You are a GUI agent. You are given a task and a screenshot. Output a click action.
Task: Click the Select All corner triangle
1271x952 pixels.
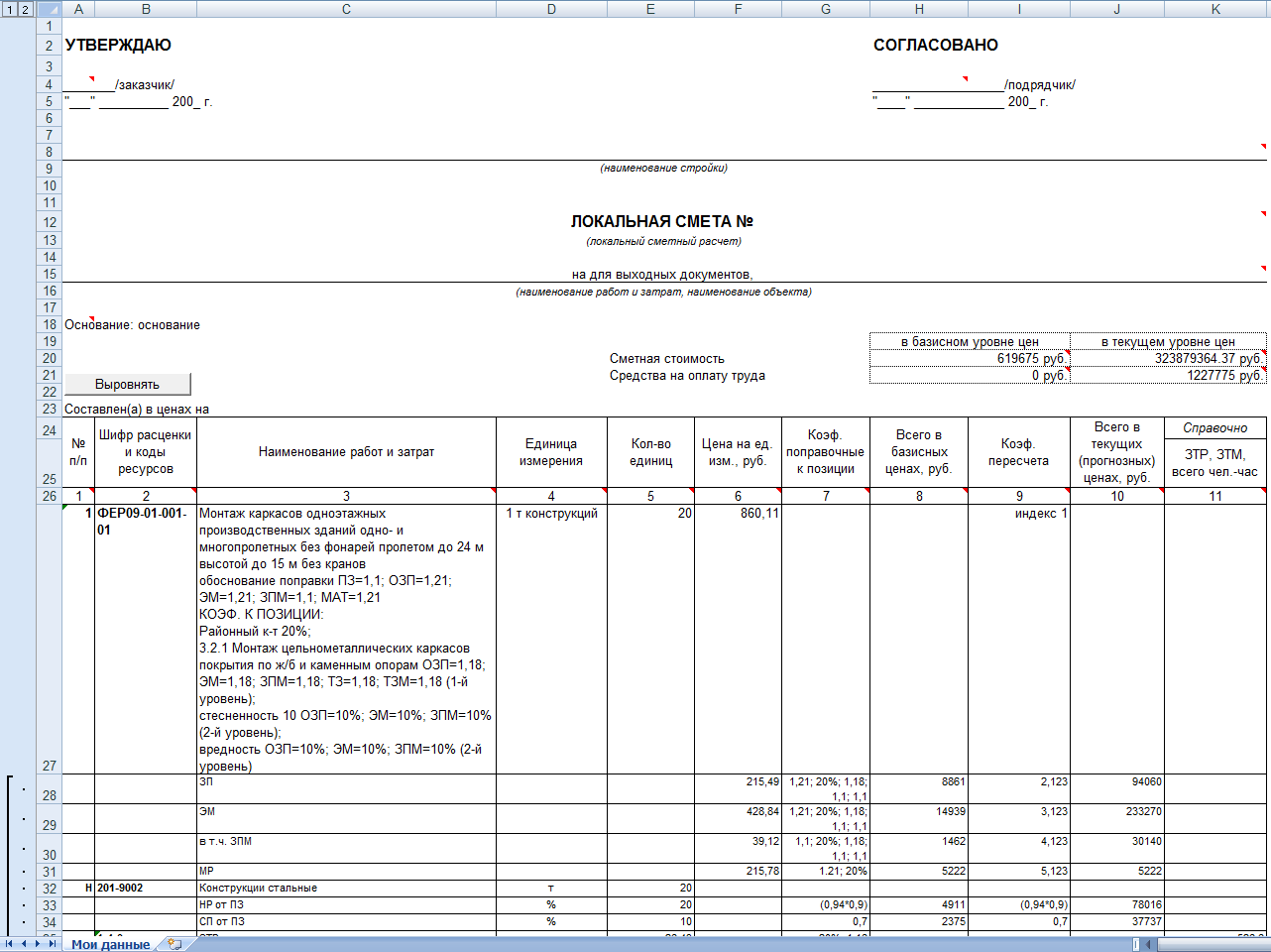click(x=49, y=9)
